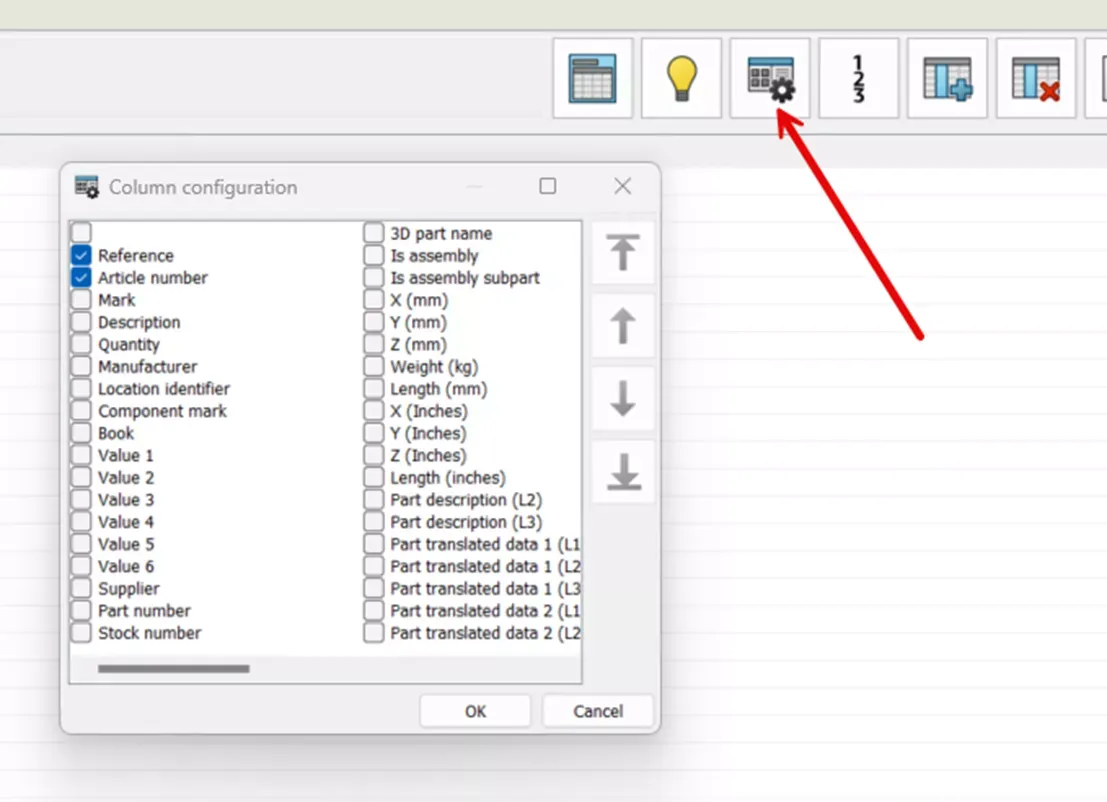Enable the Is assembly checkbox
This screenshot has height=802, width=1107.
(373, 255)
